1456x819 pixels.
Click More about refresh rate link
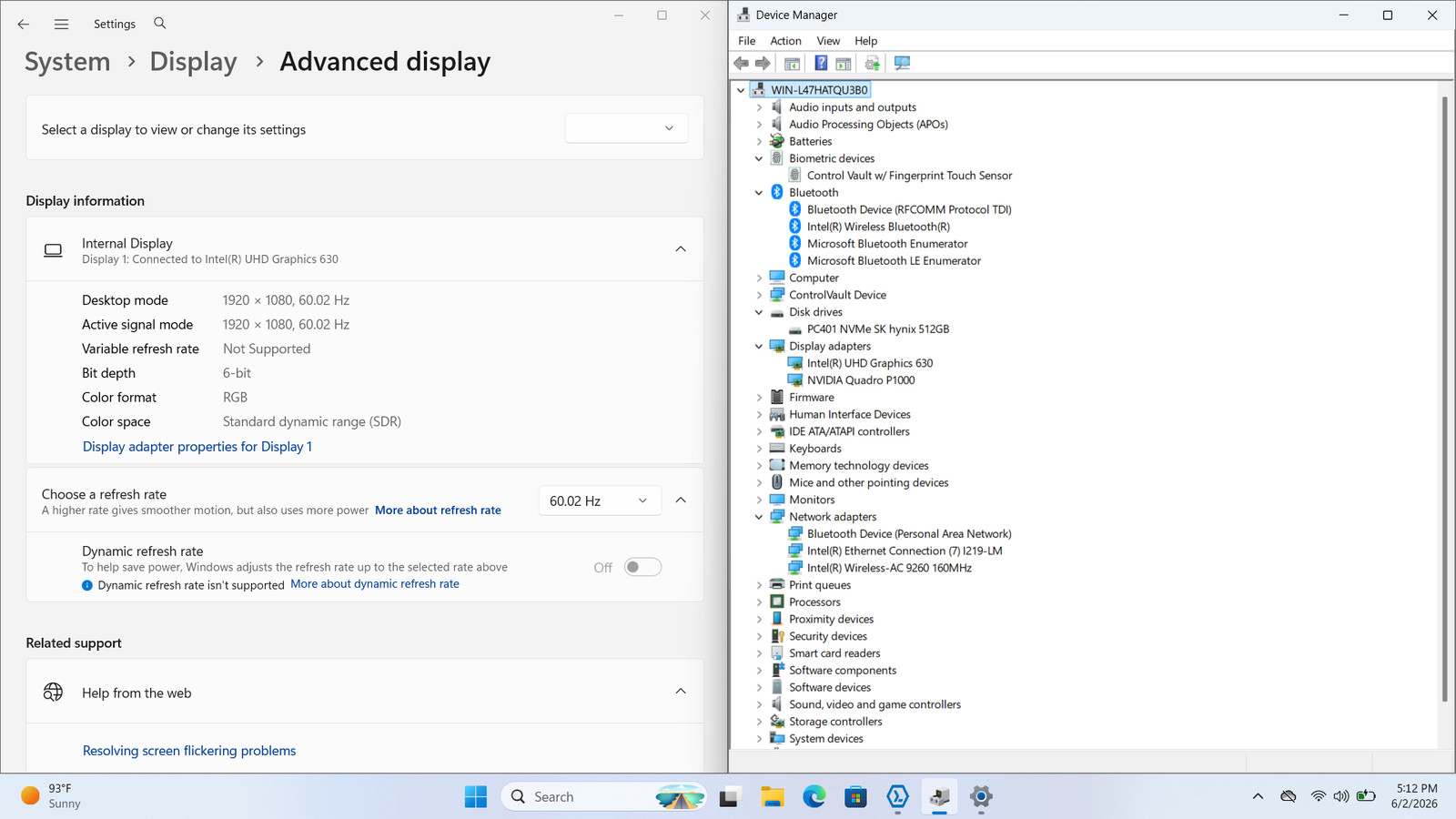tap(438, 511)
